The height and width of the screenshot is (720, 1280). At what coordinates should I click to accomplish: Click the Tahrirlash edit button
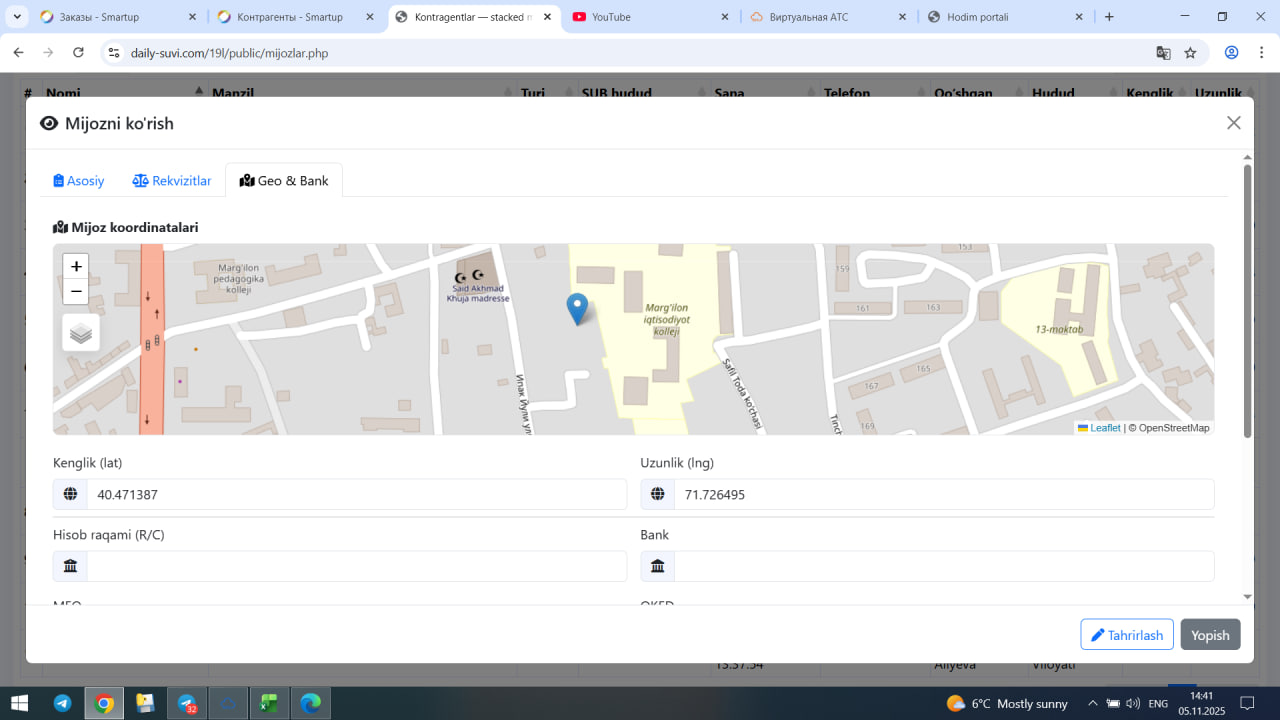pyautogui.click(x=1126, y=635)
